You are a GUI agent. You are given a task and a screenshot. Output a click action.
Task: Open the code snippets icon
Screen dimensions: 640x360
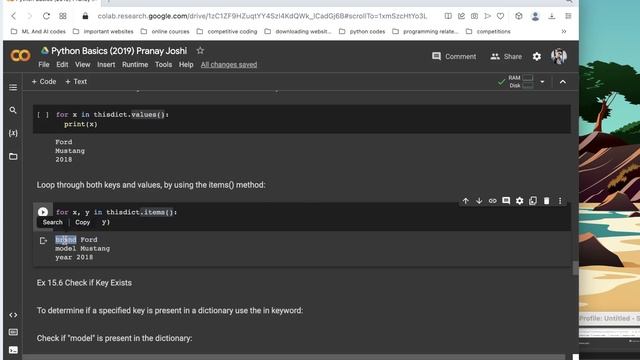pyautogui.click(x=13, y=315)
